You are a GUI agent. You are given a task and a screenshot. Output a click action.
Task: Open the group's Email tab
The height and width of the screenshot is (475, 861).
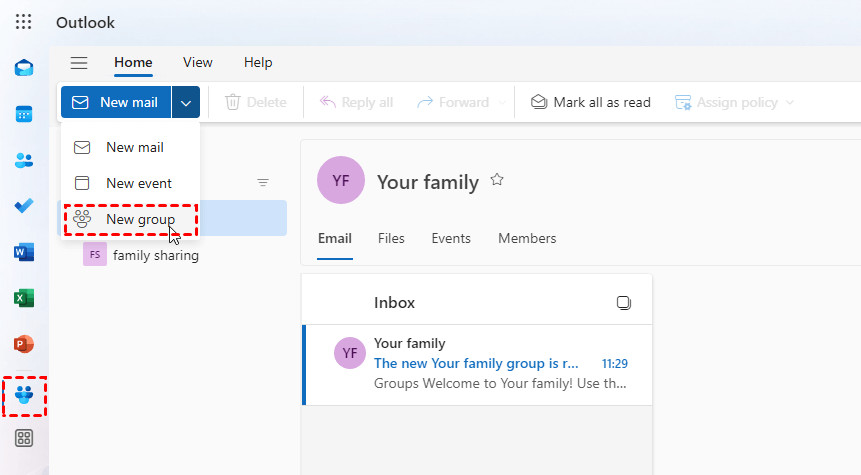(335, 238)
